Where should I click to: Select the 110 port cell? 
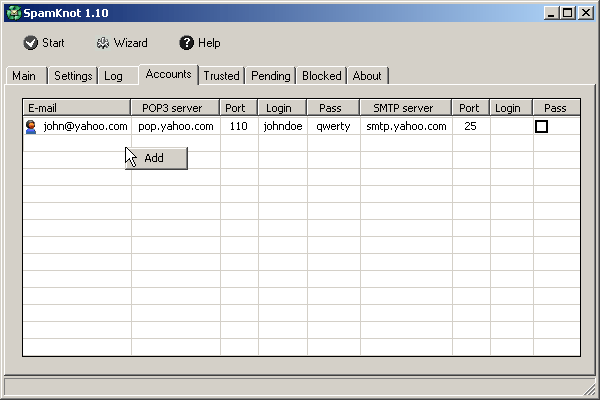coord(239,126)
